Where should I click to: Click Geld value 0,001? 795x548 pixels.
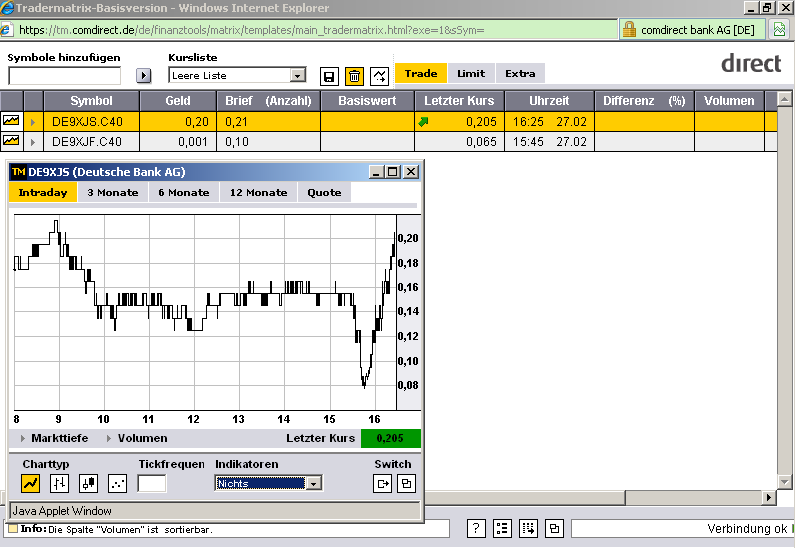[193, 141]
